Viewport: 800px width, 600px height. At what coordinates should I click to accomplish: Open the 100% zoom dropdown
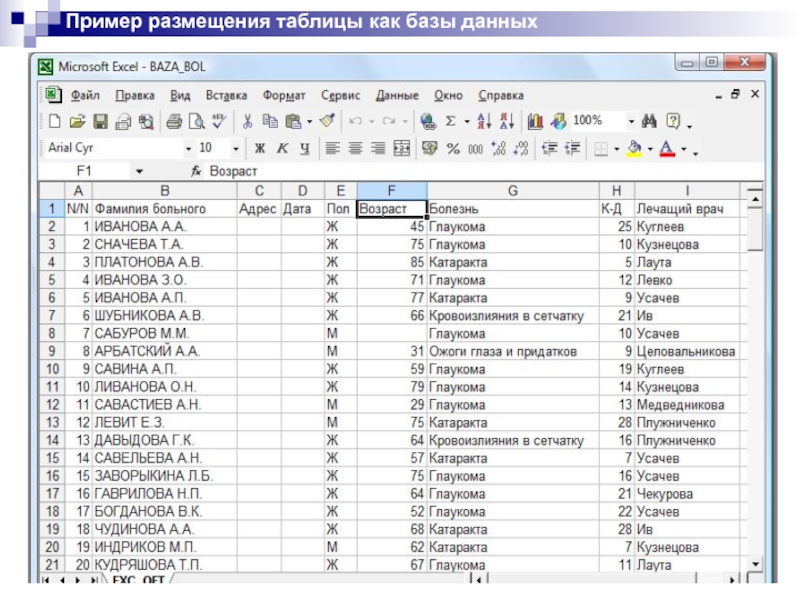(x=631, y=122)
